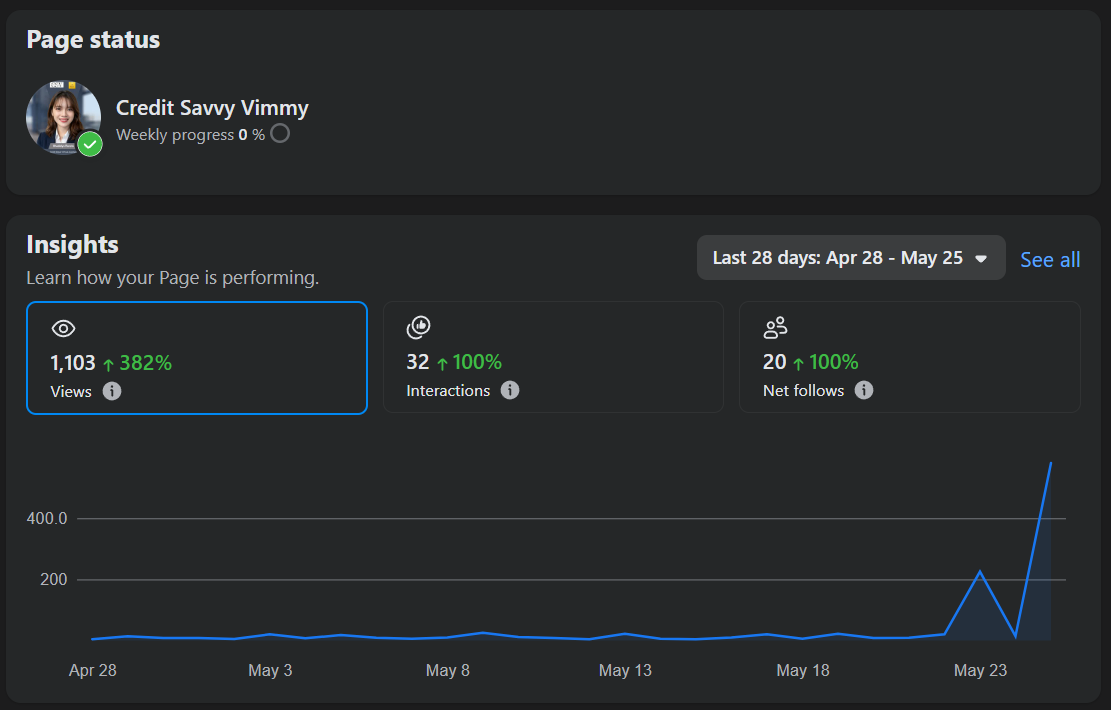The width and height of the screenshot is (1111, 710).
Task: Click the Net follows people icon
Action: 775,327
